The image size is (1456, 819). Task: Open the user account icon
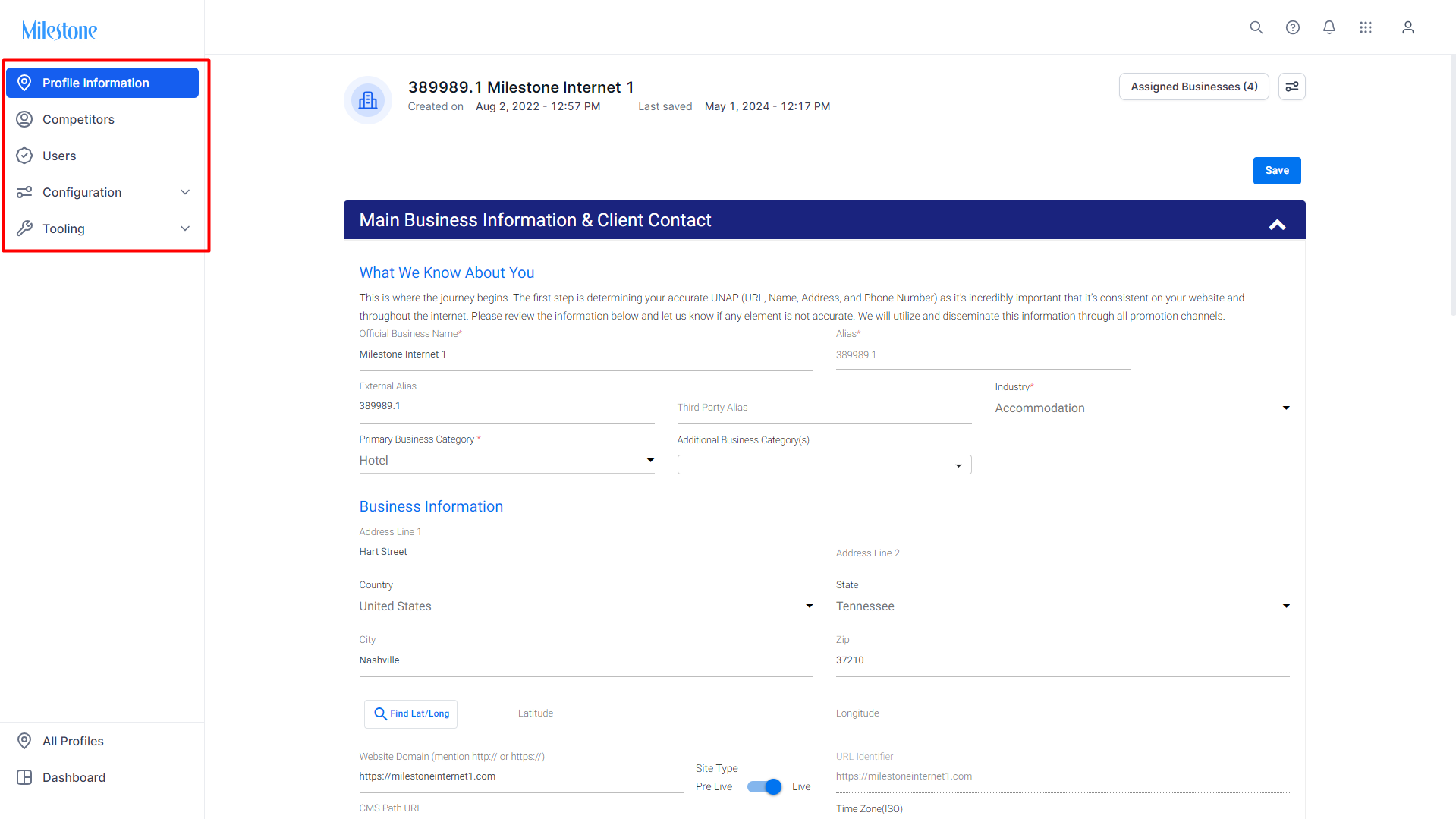tap(1408, 27)
